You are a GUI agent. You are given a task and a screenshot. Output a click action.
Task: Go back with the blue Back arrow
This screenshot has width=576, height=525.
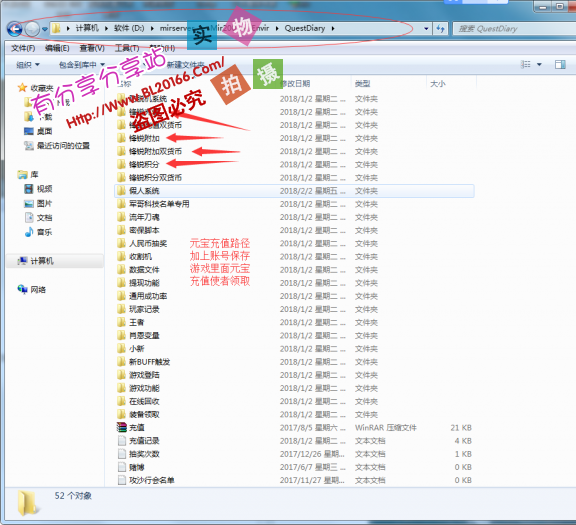click(x=14, y=29)
